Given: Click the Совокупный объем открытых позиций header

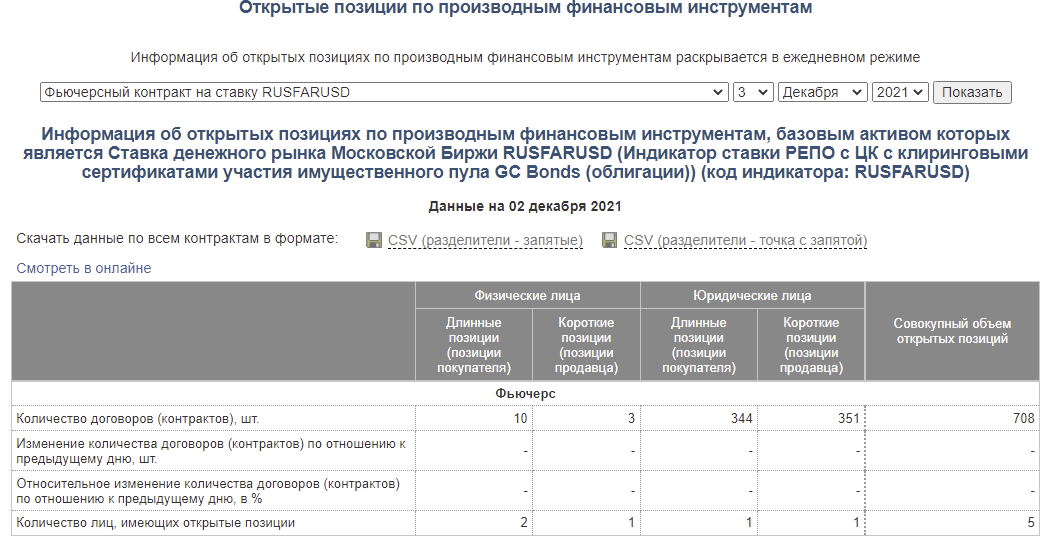Looking at the screenshot, I should pos(952,332).
